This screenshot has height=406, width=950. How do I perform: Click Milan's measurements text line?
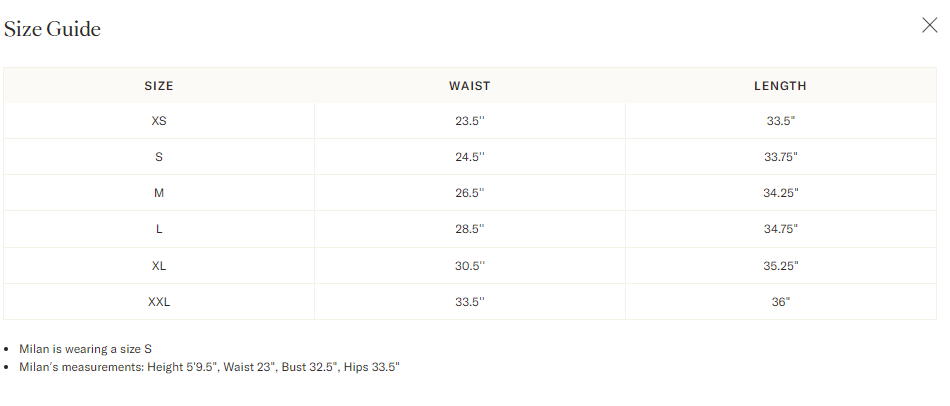point(210,367)
